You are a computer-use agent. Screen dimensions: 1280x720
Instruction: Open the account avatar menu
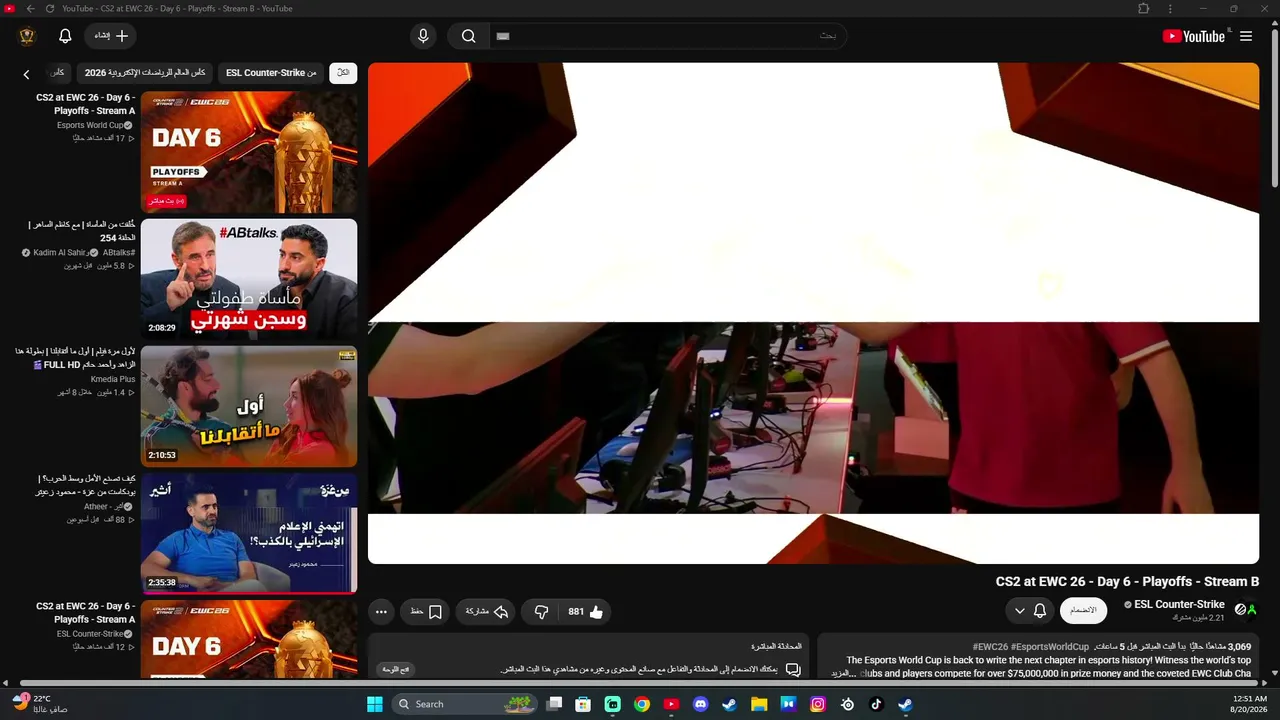click(x=27, y=36)
